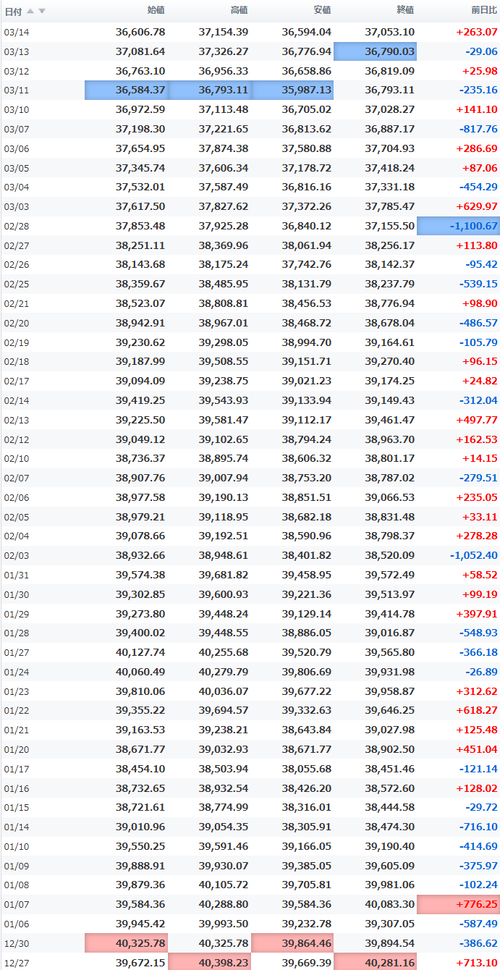Click the 02/19 opening value 39,230.62
The width and height of the screenshot is (500, 970).
pos(140,343)
